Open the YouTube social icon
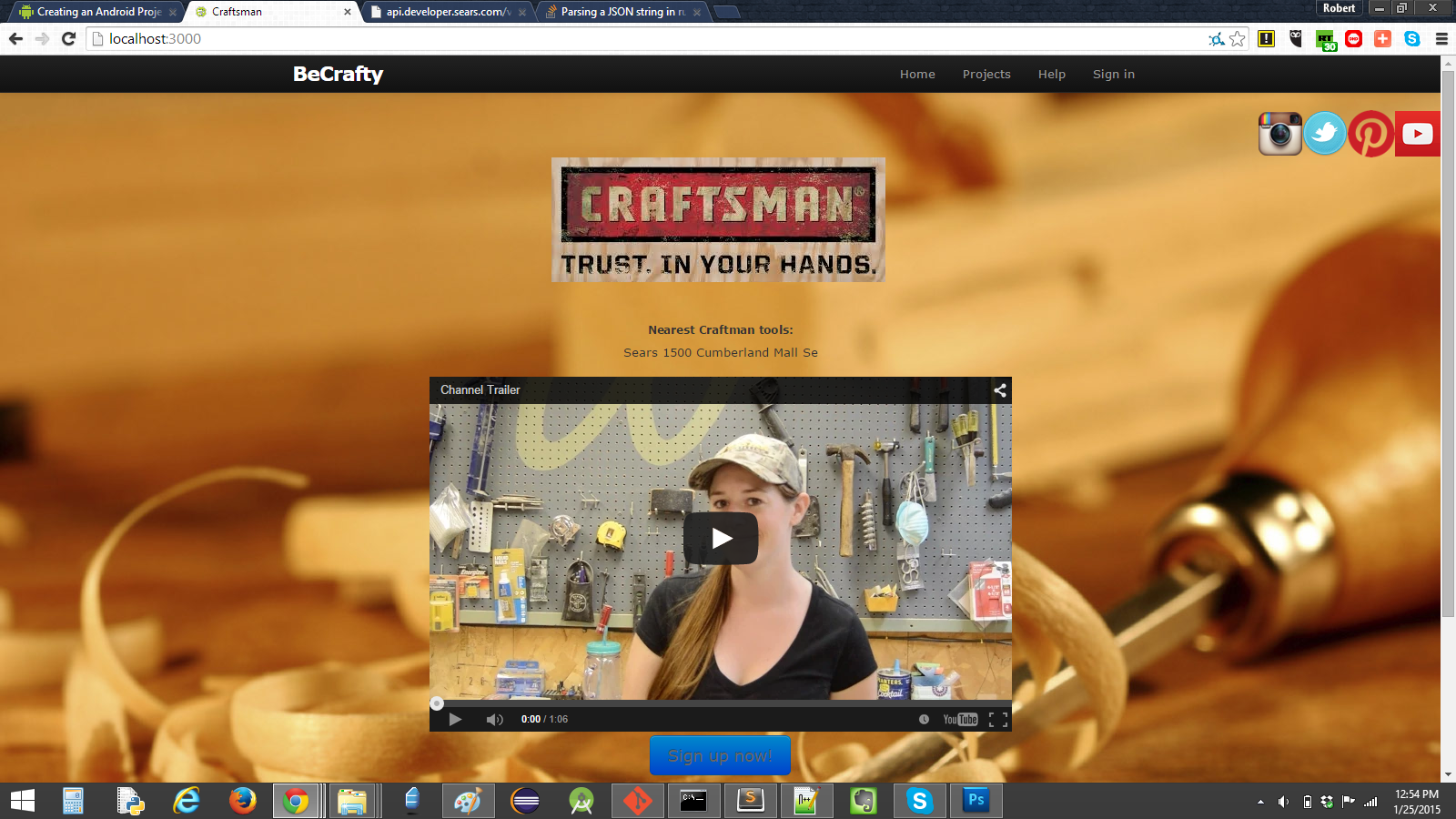The image size is (1456, 819). point(1417,134)
